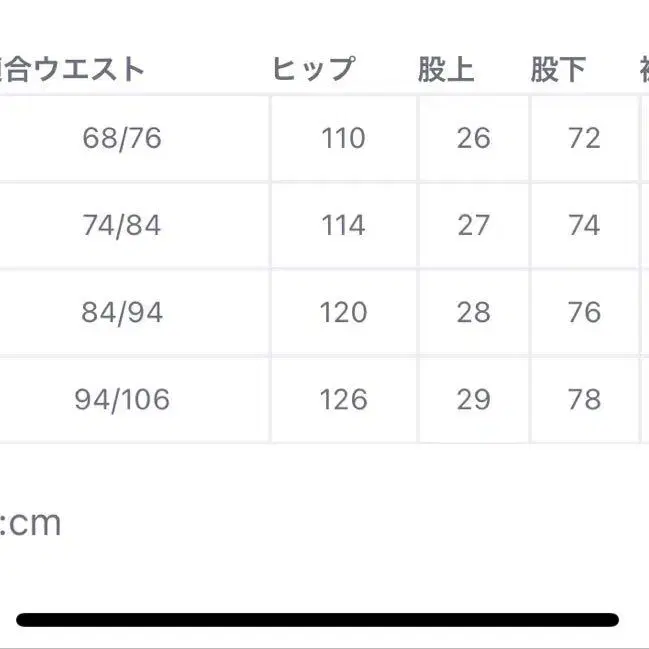Image resolution: width=649 pixels, height=649 pixels.
Task: Tap the black home indicator bar
Action: point(318,619)
